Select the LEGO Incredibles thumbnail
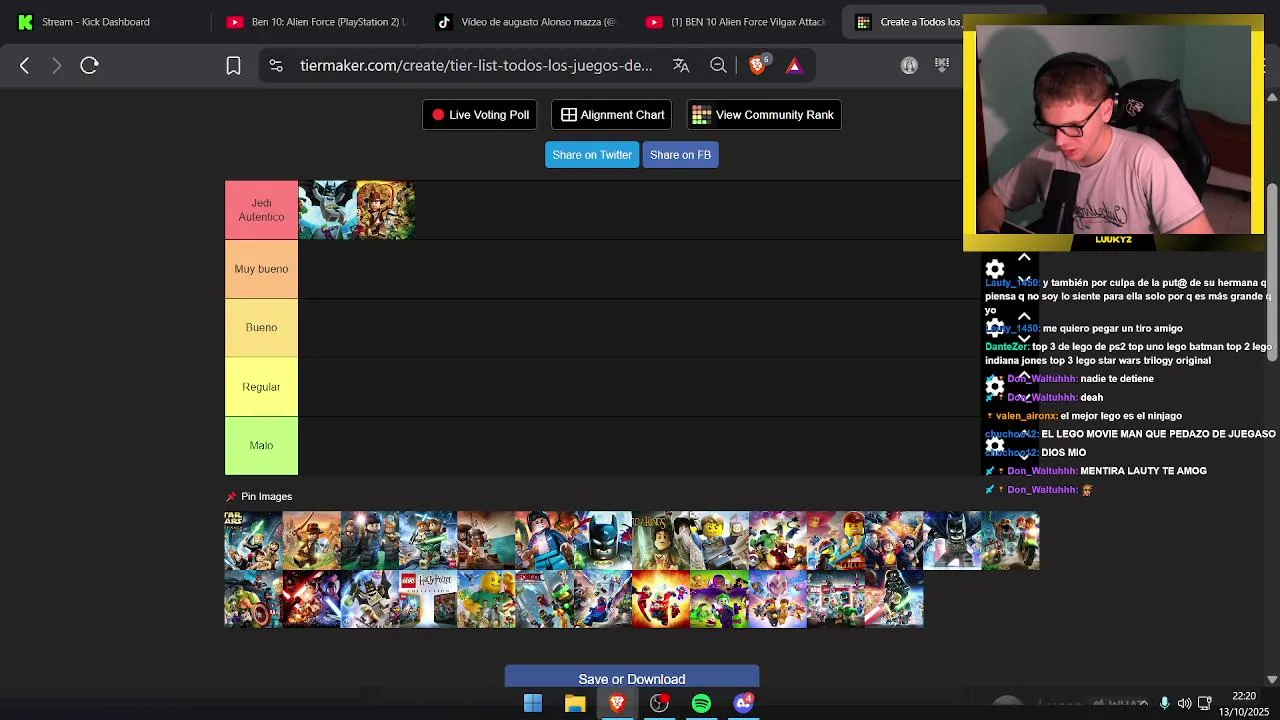 [x=661, y=599]
